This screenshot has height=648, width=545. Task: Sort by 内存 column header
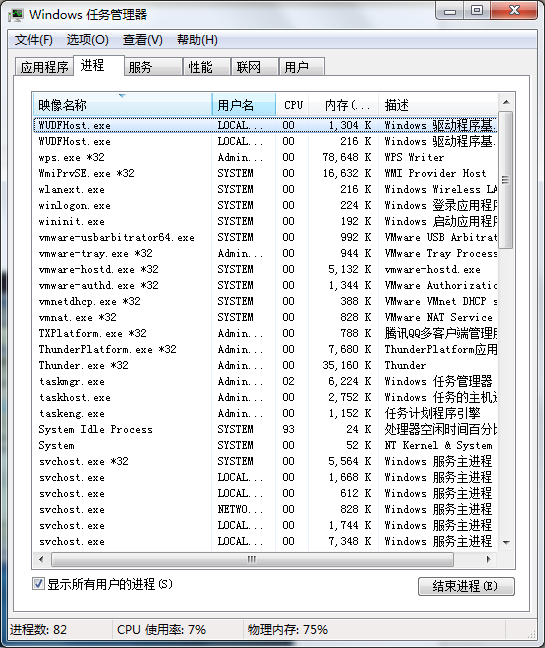point(344,105)
